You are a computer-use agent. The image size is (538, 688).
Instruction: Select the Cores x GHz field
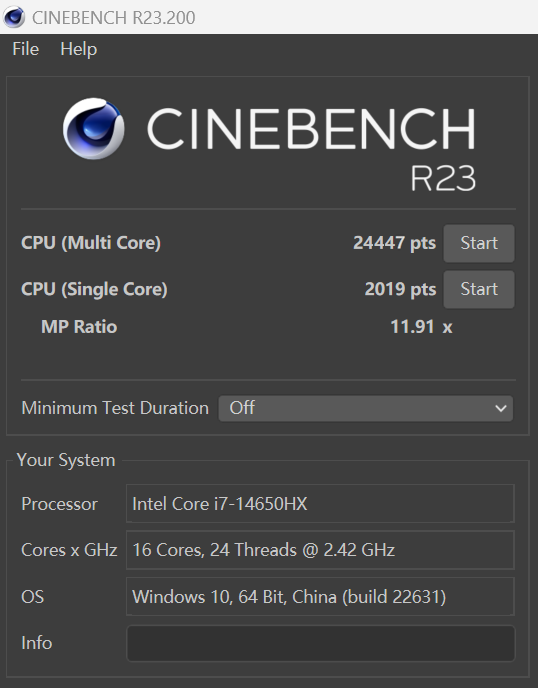click(320, 550)
